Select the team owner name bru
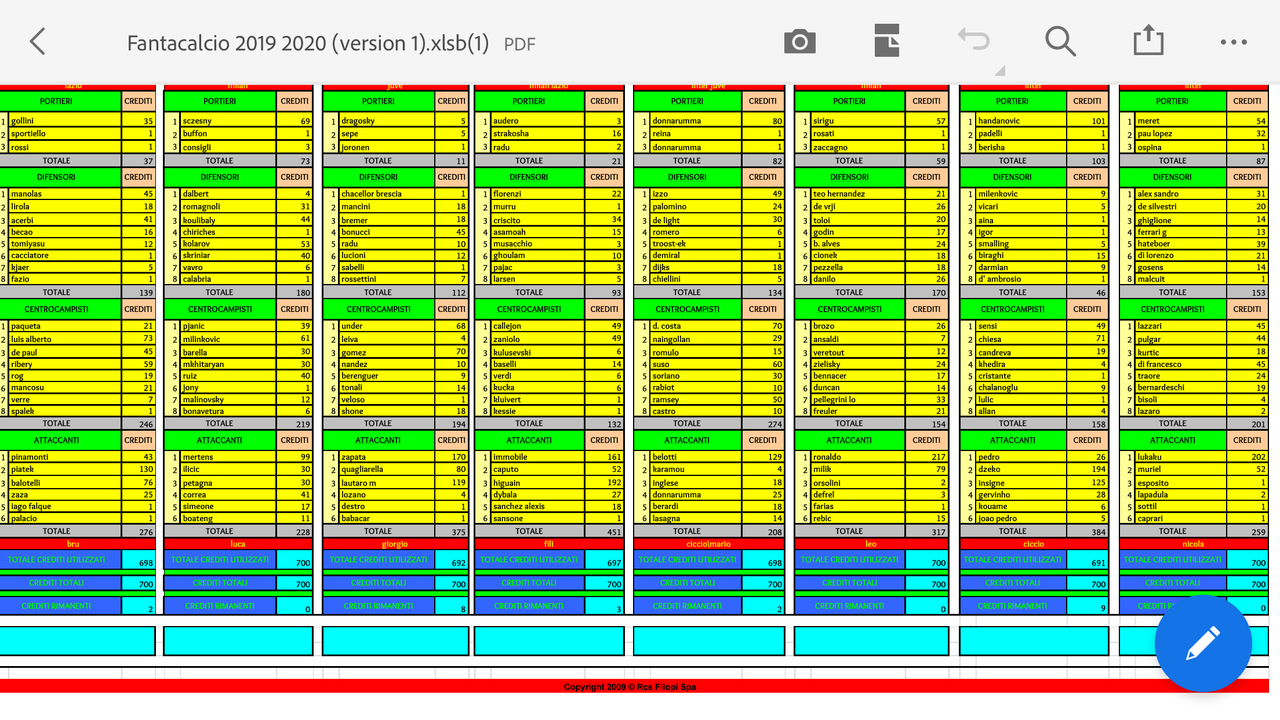This screenshot has height=720, width=1280. [x=73, y=544]
